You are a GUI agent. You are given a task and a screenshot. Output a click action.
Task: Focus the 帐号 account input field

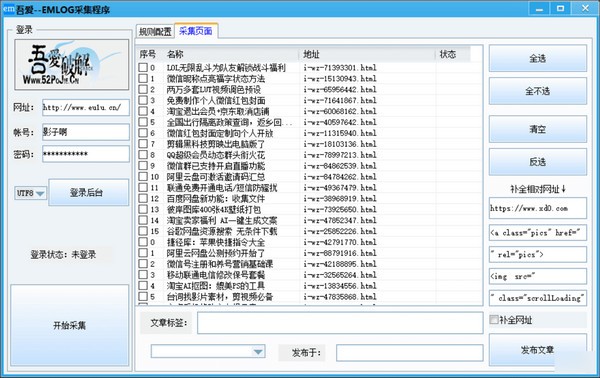pyautogui.click(x=86, y=132)
